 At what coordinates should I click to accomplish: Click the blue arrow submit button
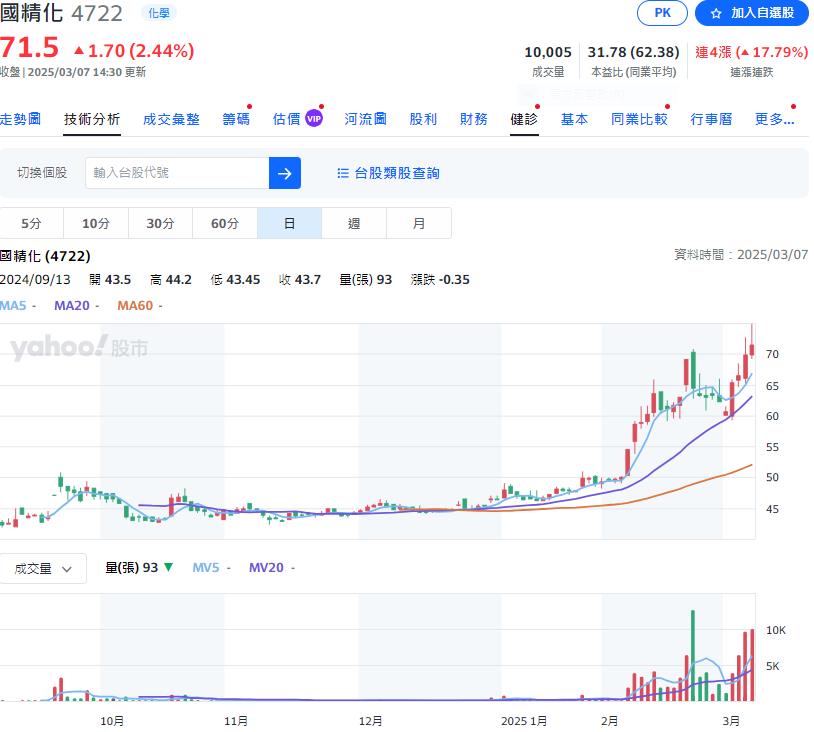coord(284,173)
